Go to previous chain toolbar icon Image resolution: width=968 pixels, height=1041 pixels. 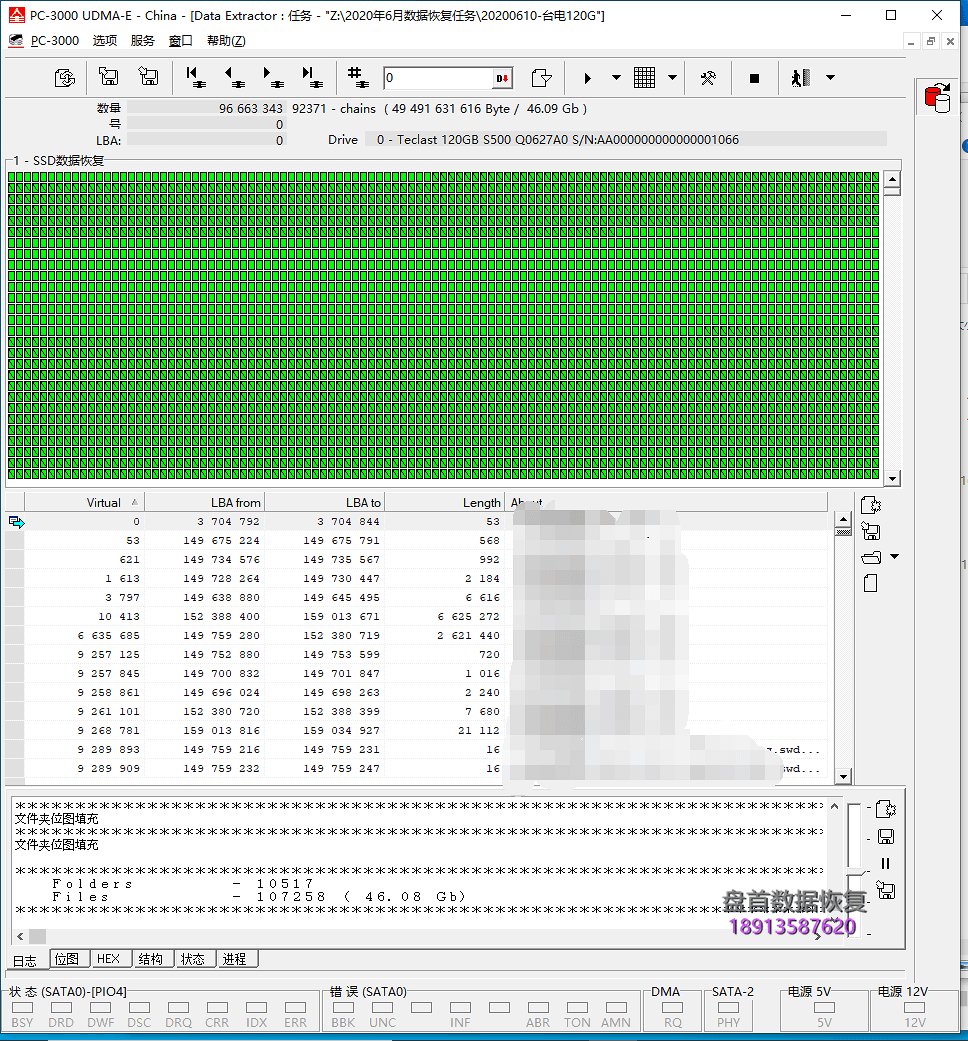[234, 78]
